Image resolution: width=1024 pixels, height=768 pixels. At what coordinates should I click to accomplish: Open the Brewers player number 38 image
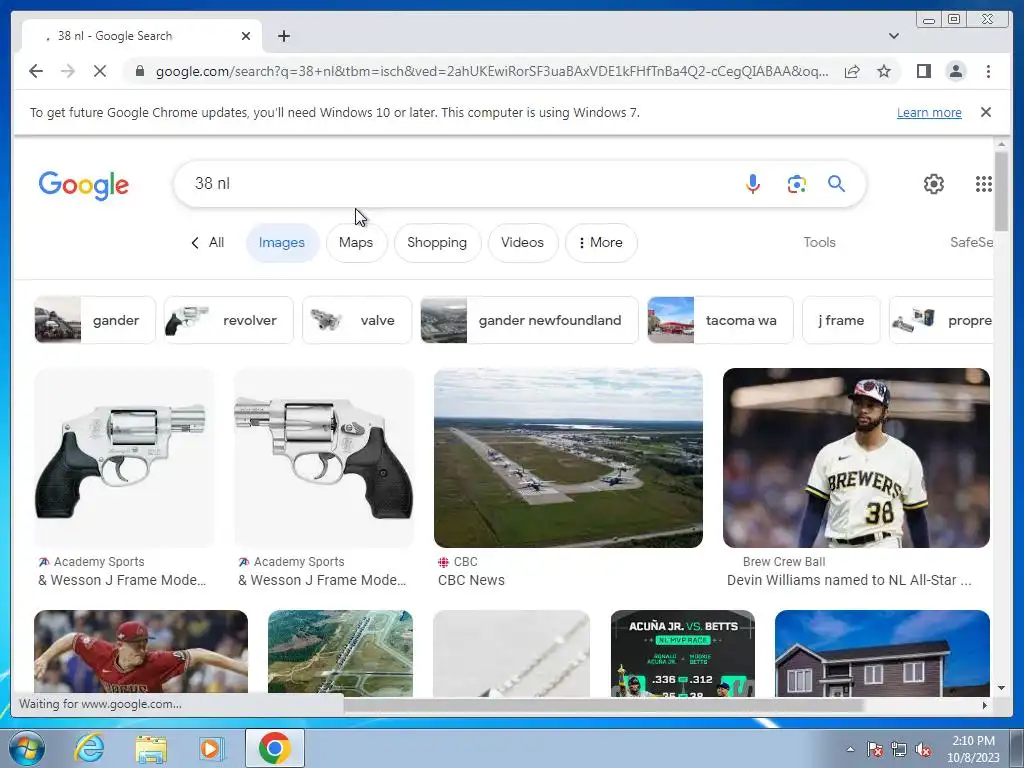coord(856,458)
